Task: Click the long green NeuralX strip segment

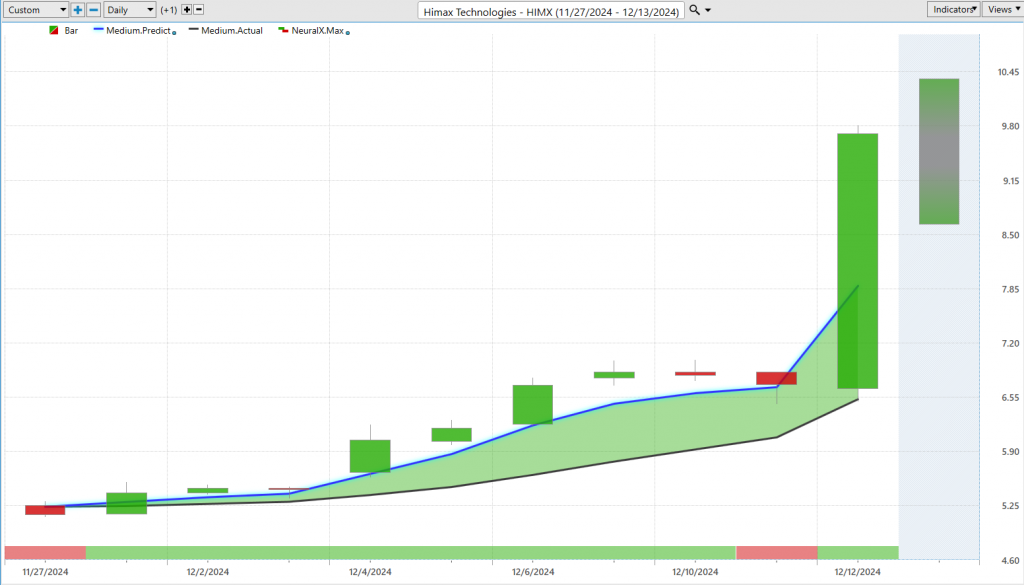Action: [411, 552]
